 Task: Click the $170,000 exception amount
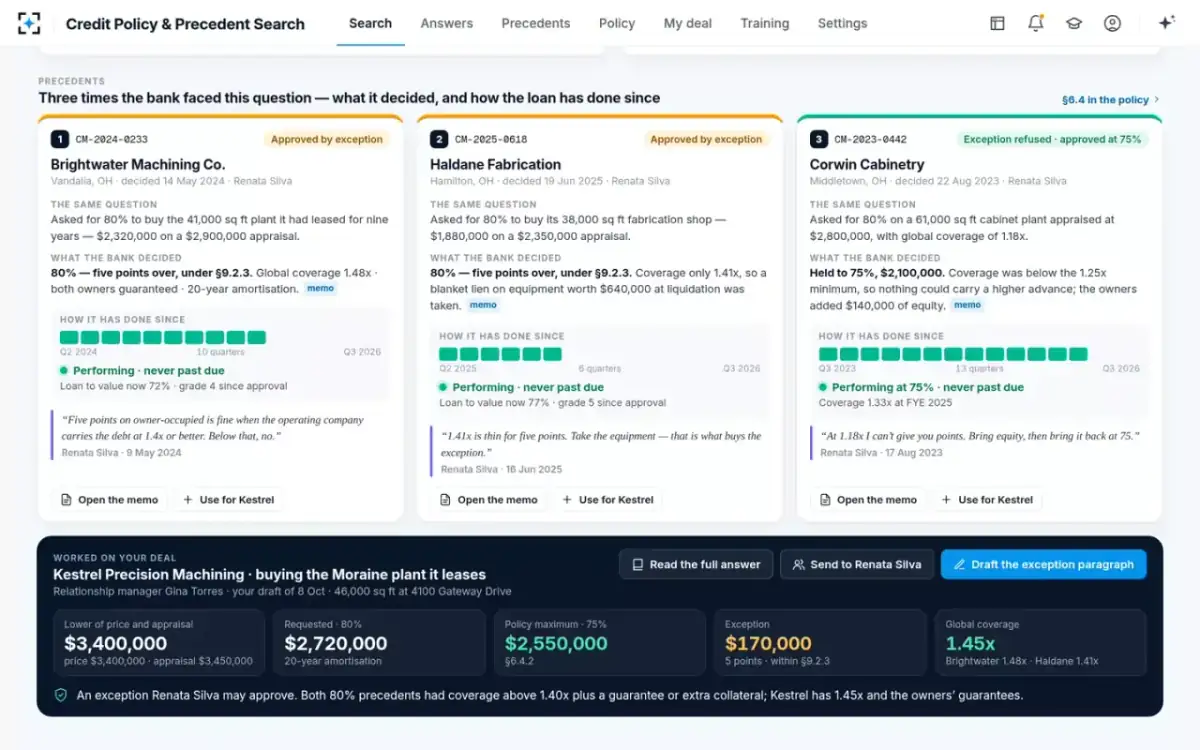pos(769,644)
